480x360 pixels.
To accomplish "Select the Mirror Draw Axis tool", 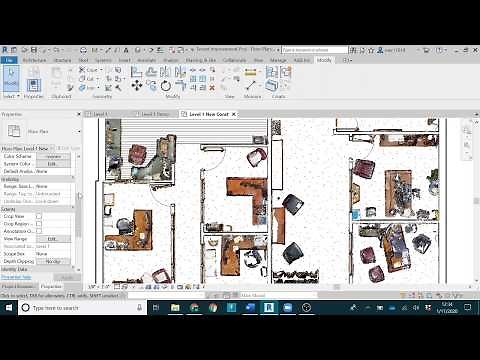I will tap(180, 72).
